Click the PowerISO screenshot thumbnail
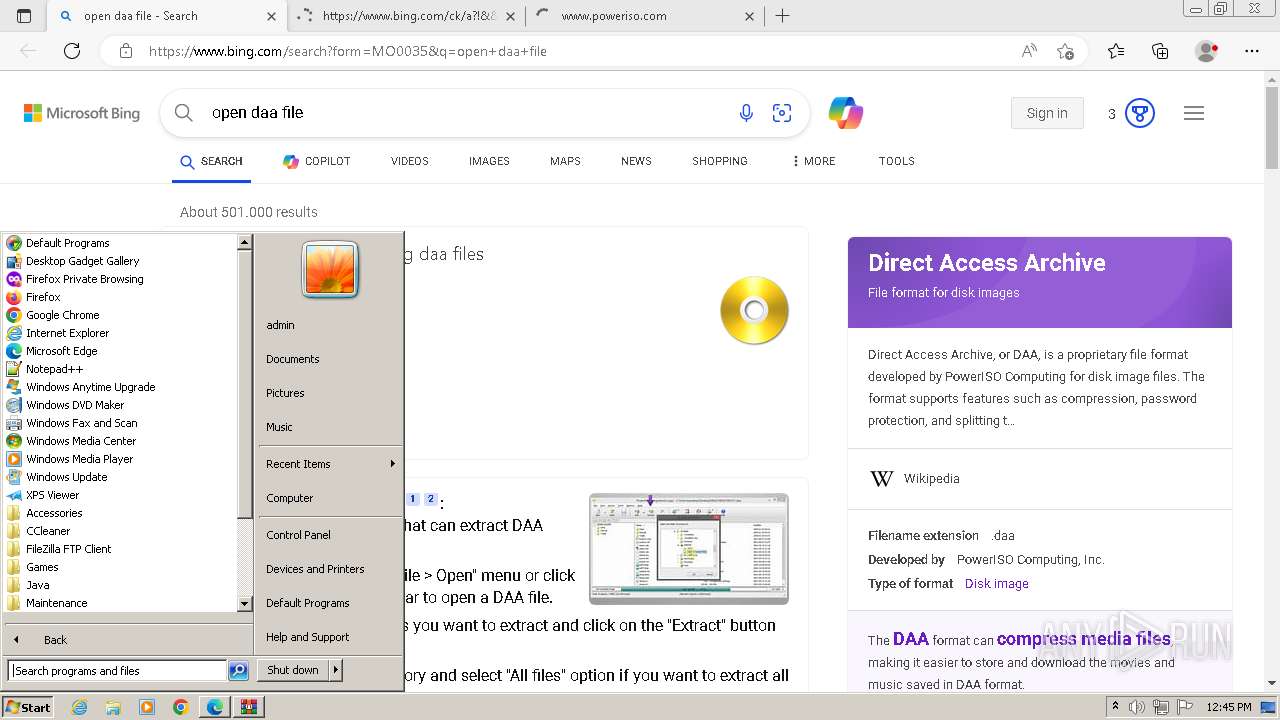The height and width of the screenshot is (720, 1280). [x=689, y=549]
